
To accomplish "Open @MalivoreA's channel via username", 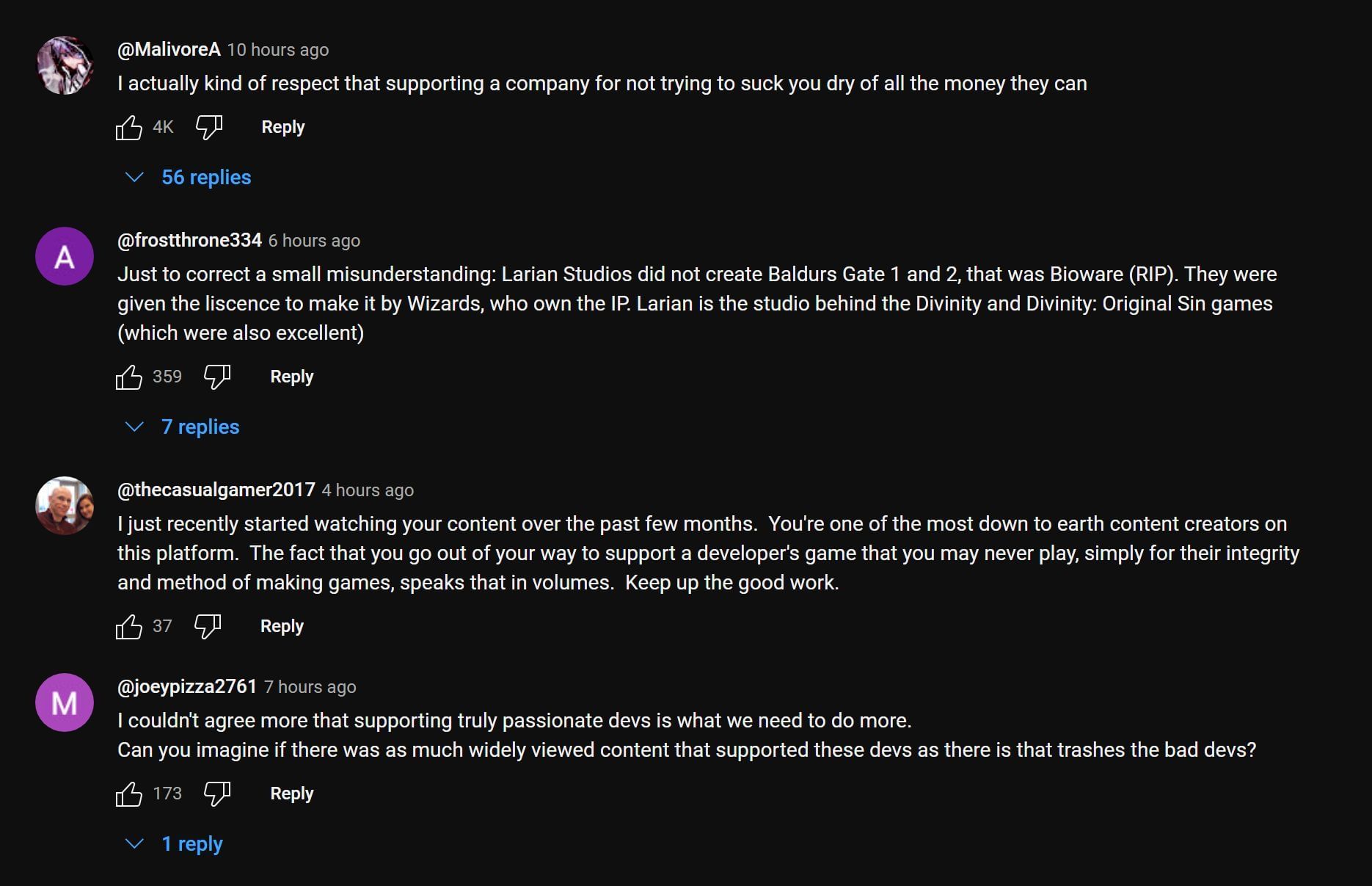I will point(169,49).
